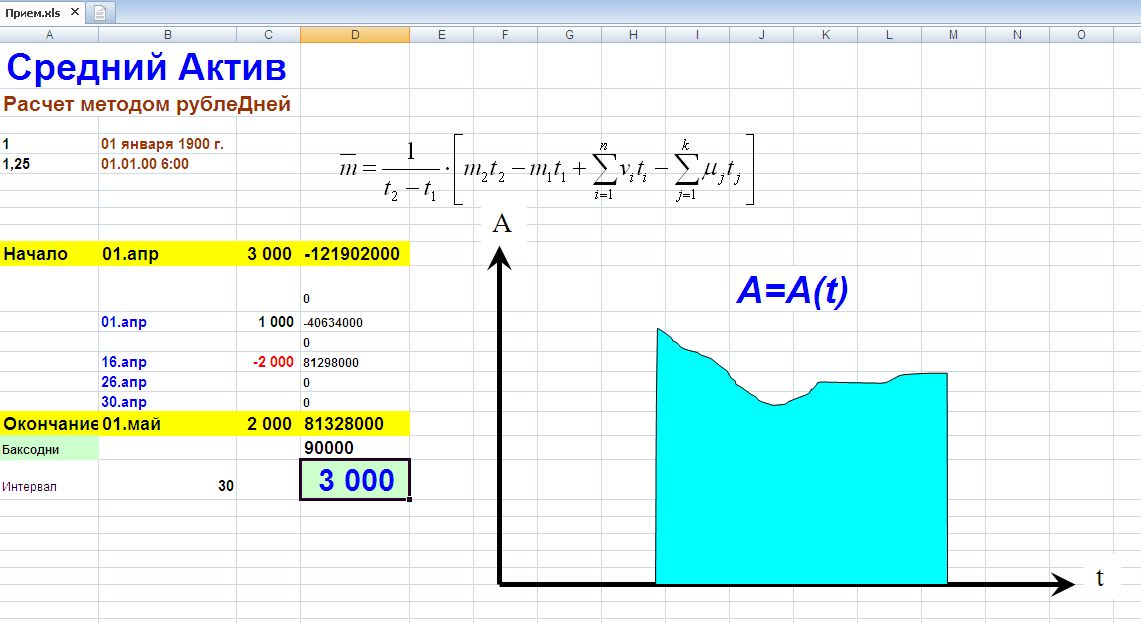Select column D header
Viewport: 1141px width, 623px height.
354,35
